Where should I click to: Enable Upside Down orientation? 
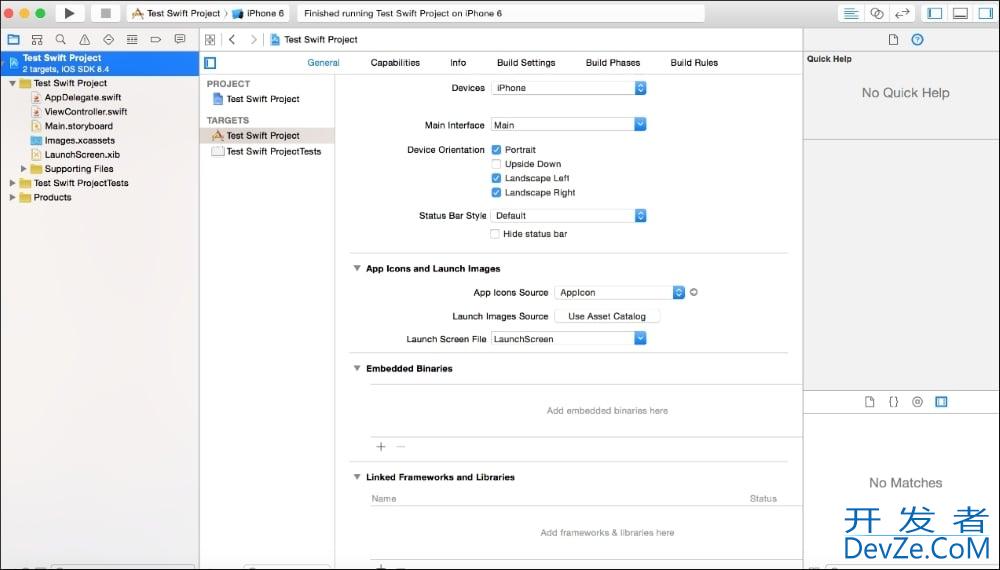[x=496, y=164]
